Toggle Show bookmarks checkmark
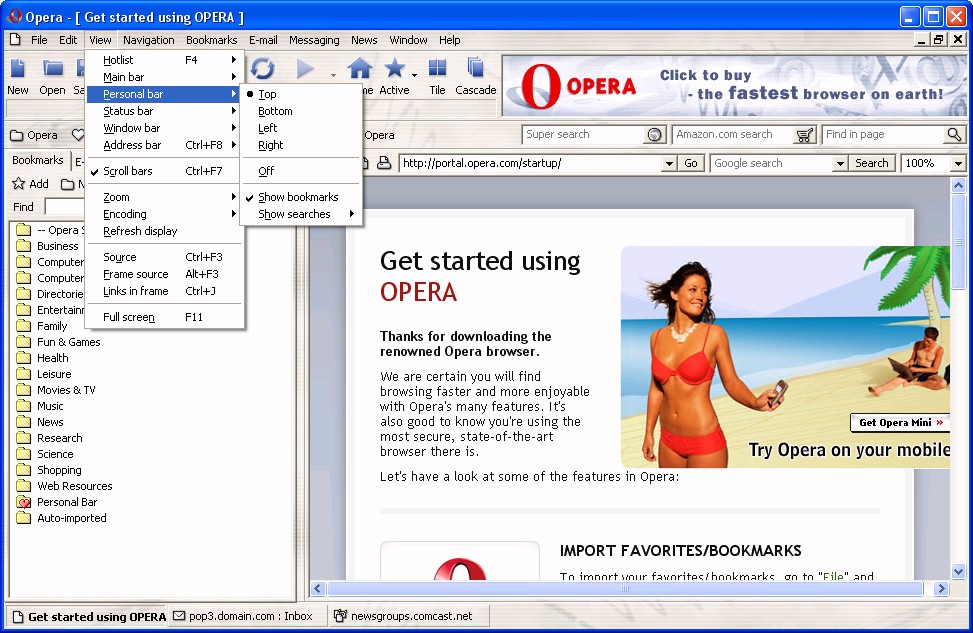This screenshot has width=973, height=633. click(x=301, y=197)
